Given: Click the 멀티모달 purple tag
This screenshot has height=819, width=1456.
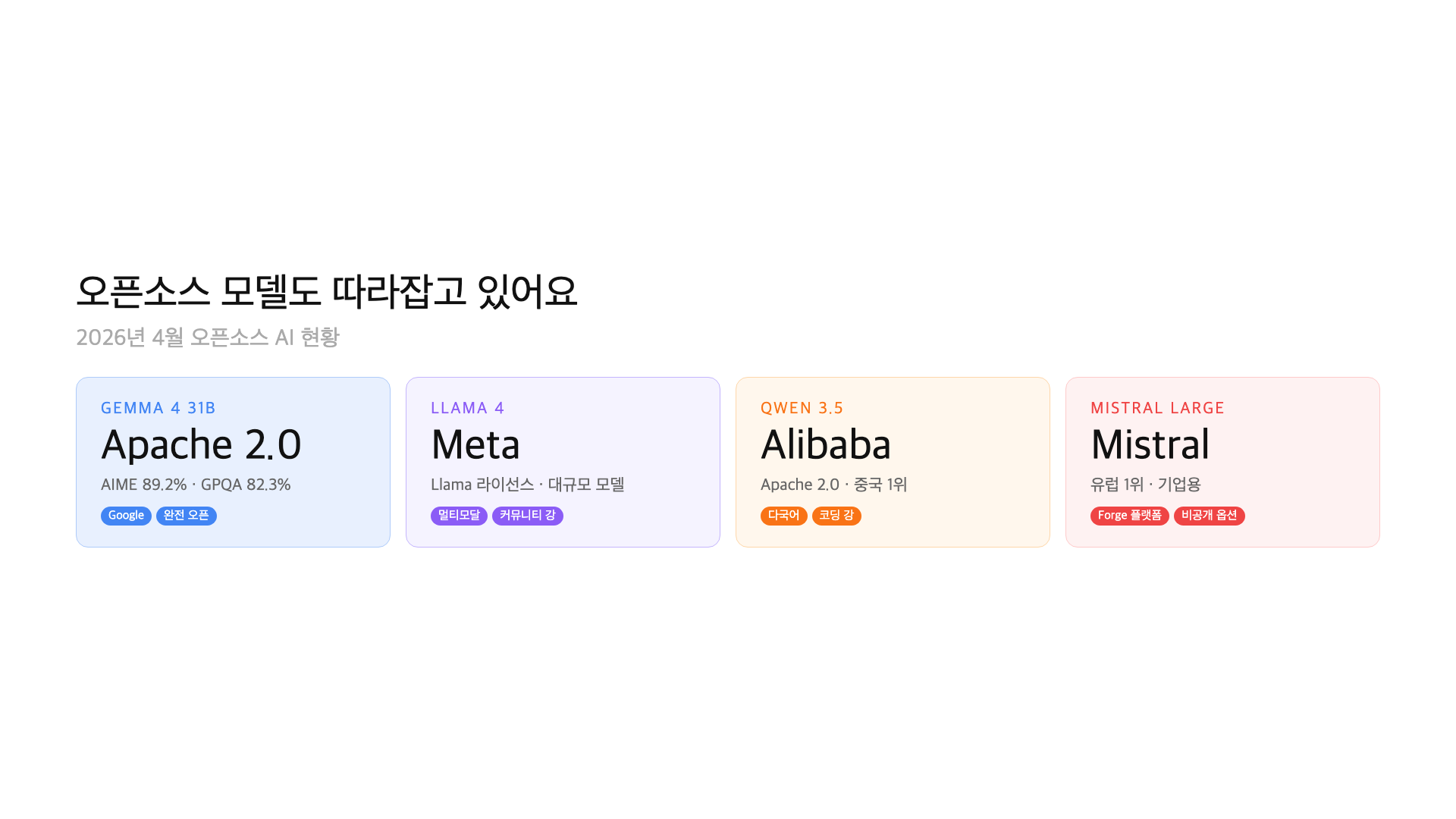Looking at the screenshot, I should [x=459, y=516].
